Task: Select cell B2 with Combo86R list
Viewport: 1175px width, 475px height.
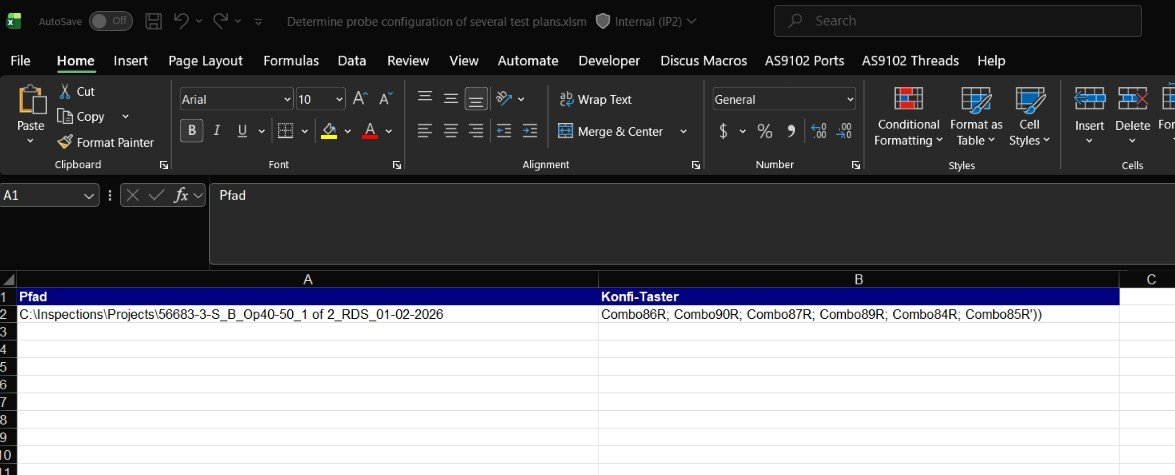Action: [x=858, y=315]
